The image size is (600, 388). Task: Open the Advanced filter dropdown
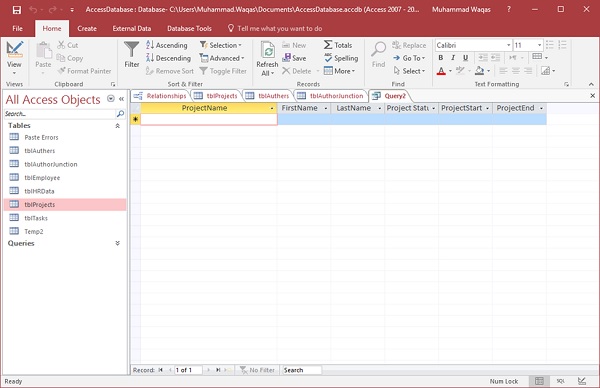point(222,58)
